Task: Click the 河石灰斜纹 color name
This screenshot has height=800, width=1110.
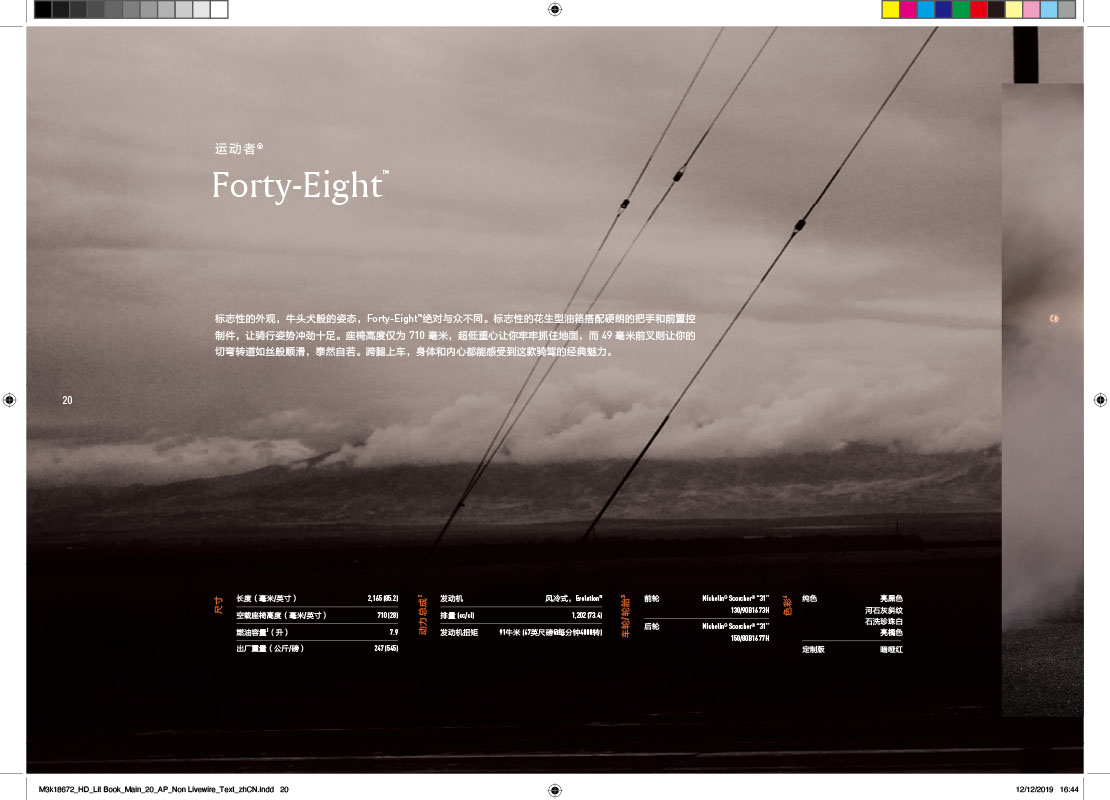Action: [x=883, y=610]
